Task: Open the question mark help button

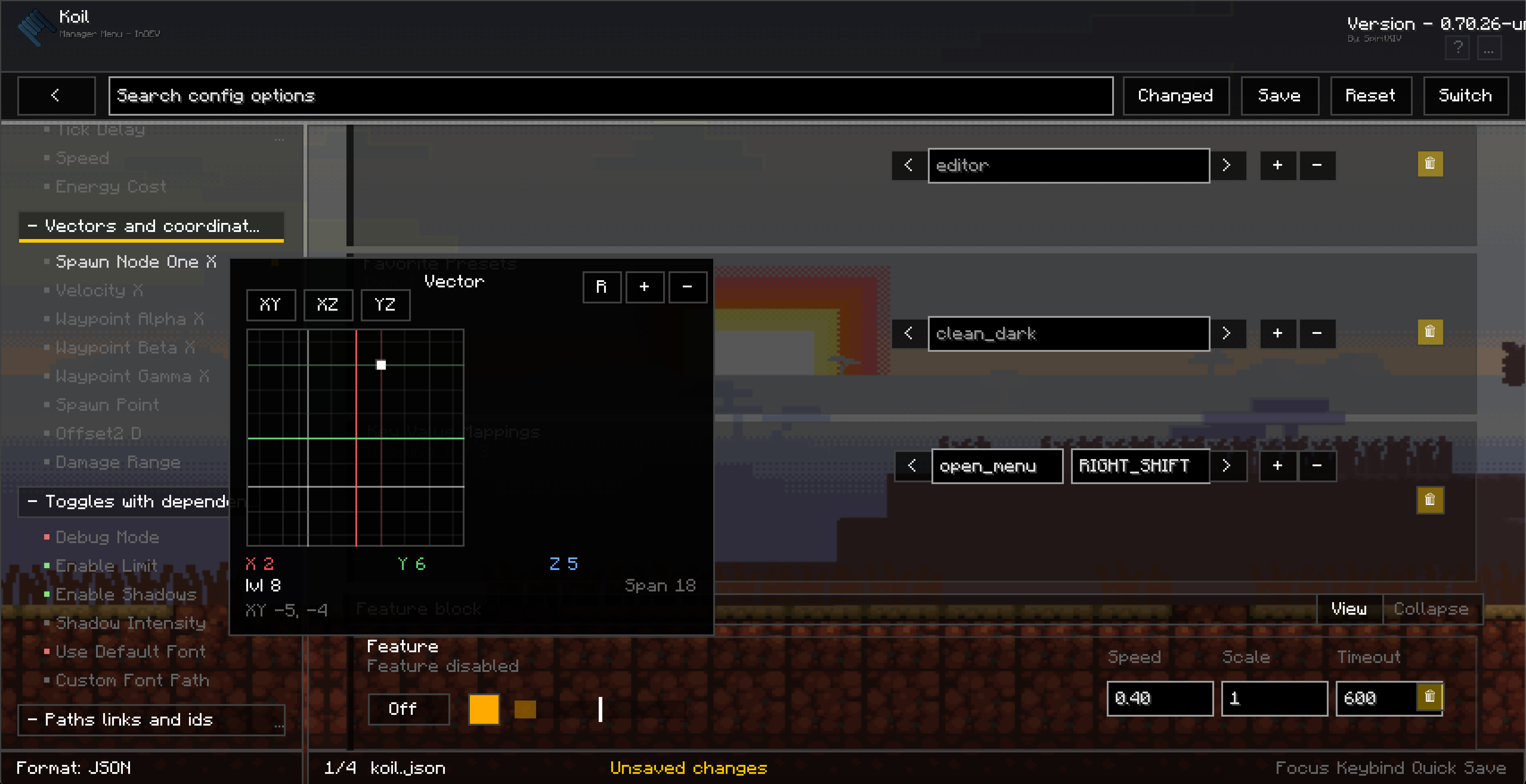Action: tap(1457, 47)
